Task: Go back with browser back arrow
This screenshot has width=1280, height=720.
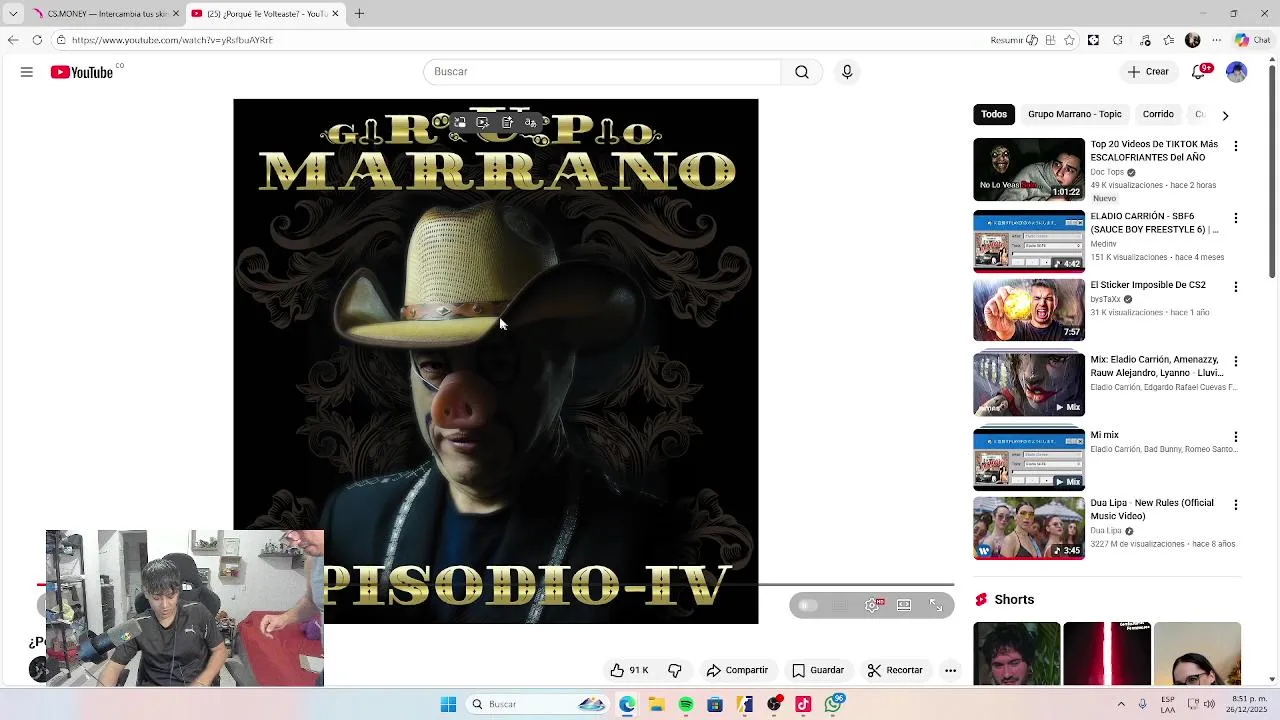Action: pos(12,40)
